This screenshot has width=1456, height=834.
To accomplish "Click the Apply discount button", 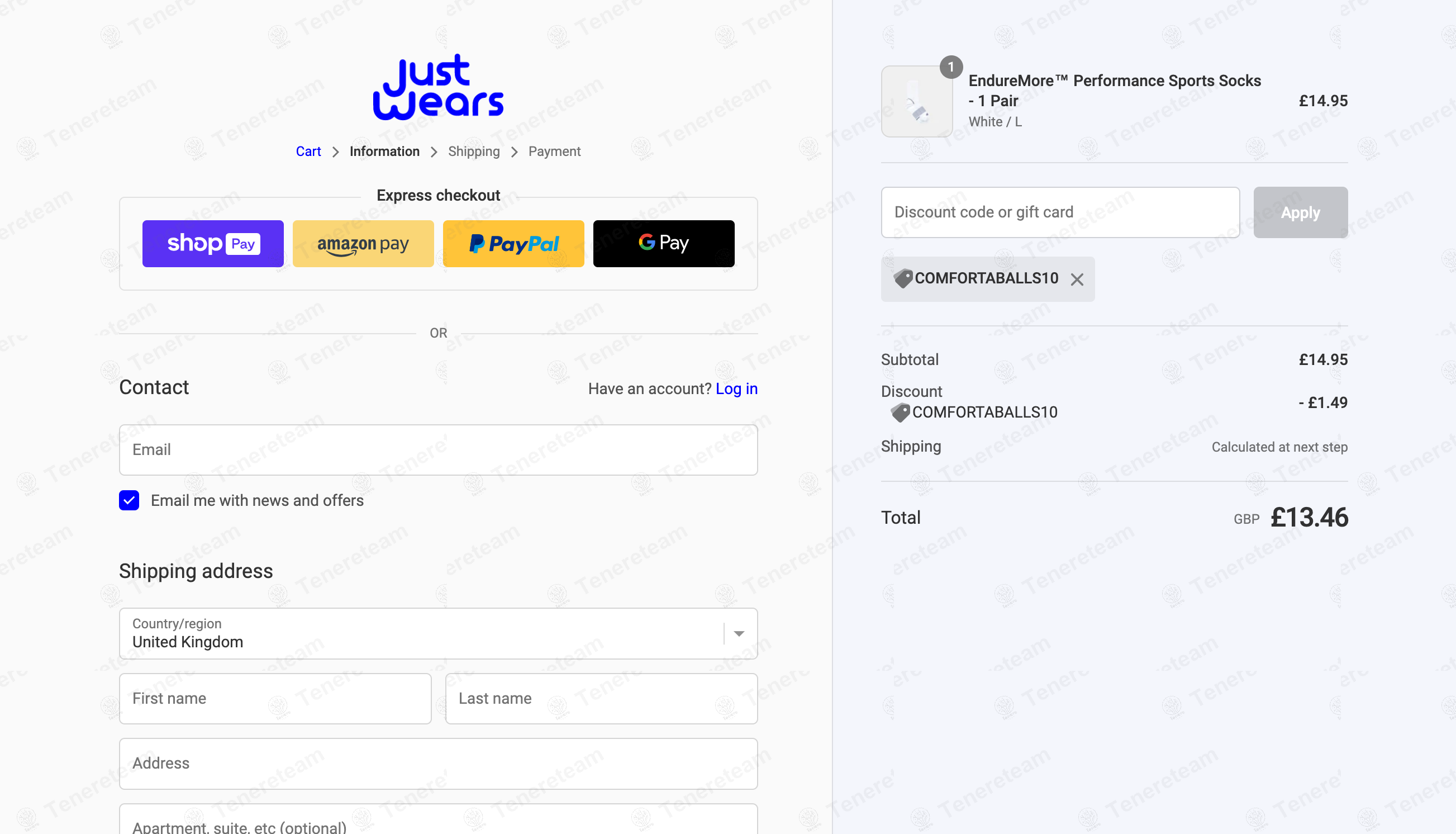I will (1300, 212).
